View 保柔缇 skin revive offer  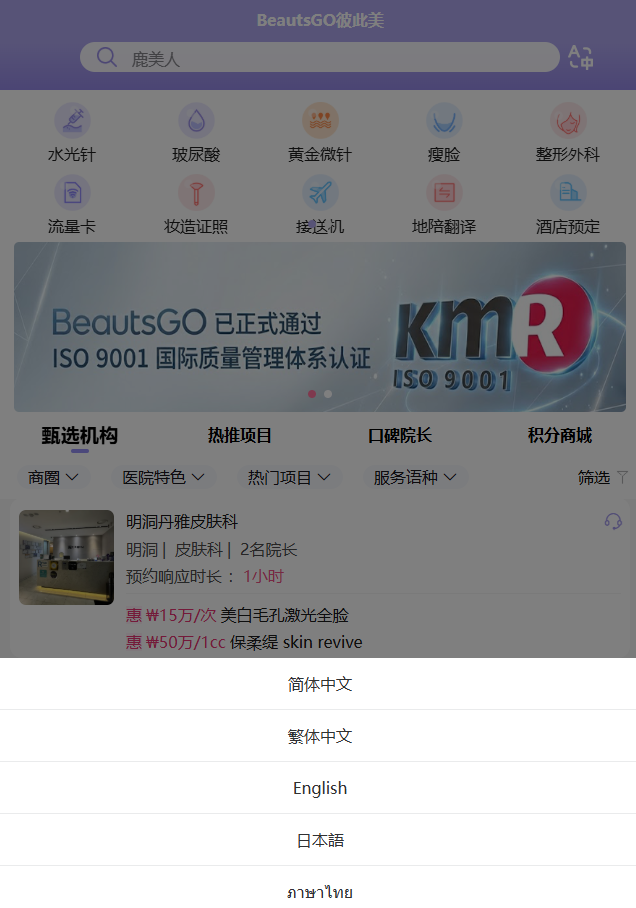point(244,642)
